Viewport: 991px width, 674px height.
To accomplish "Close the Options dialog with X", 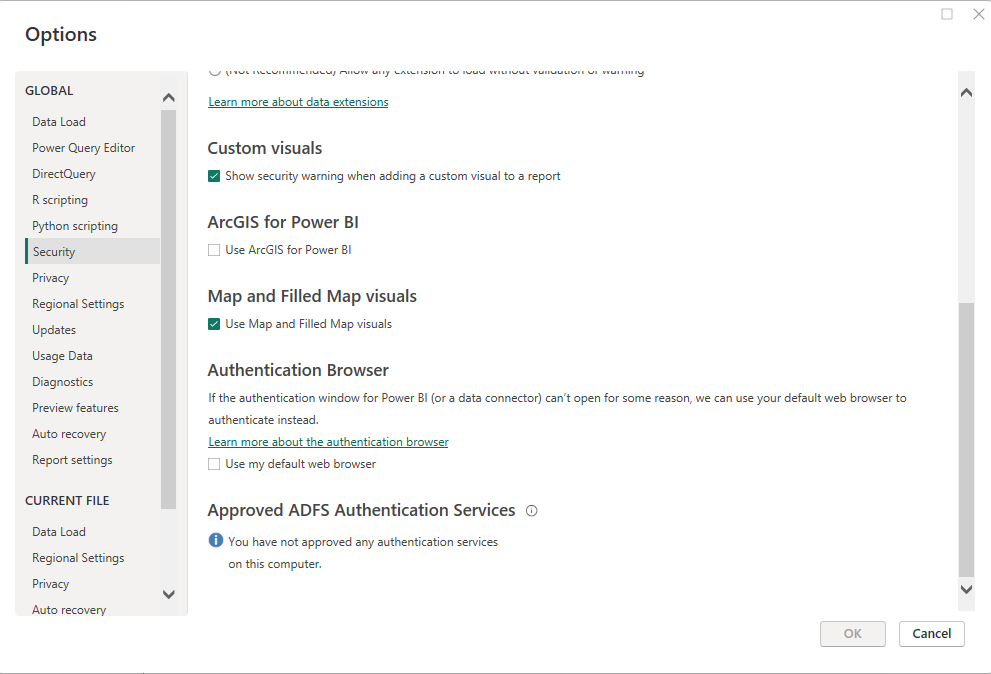I will [x=978, y=14].
